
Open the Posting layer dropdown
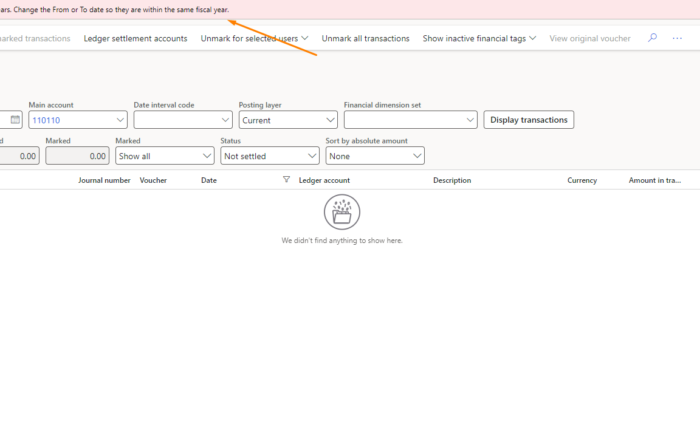click(330, 120)
